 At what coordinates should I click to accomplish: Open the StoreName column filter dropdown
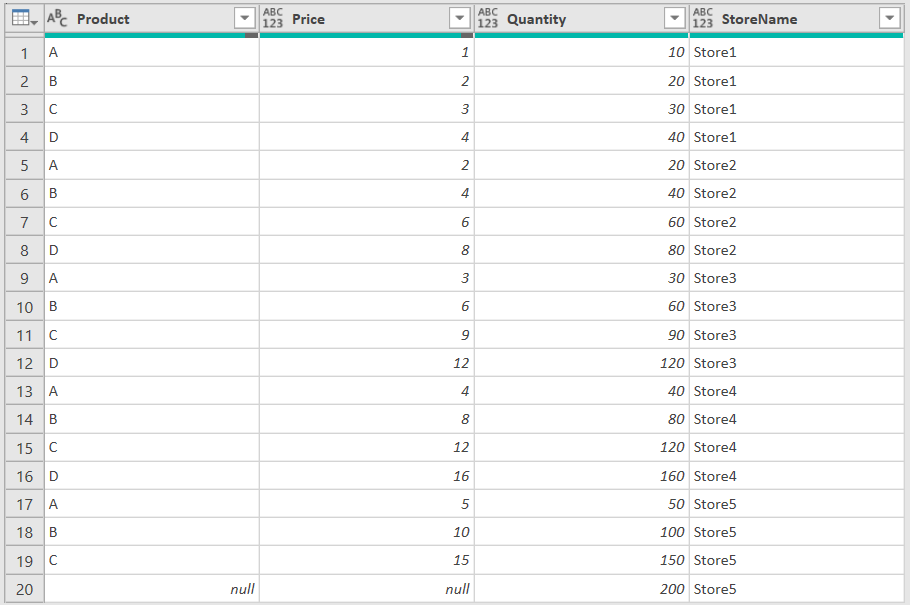(x=890, y=19)
